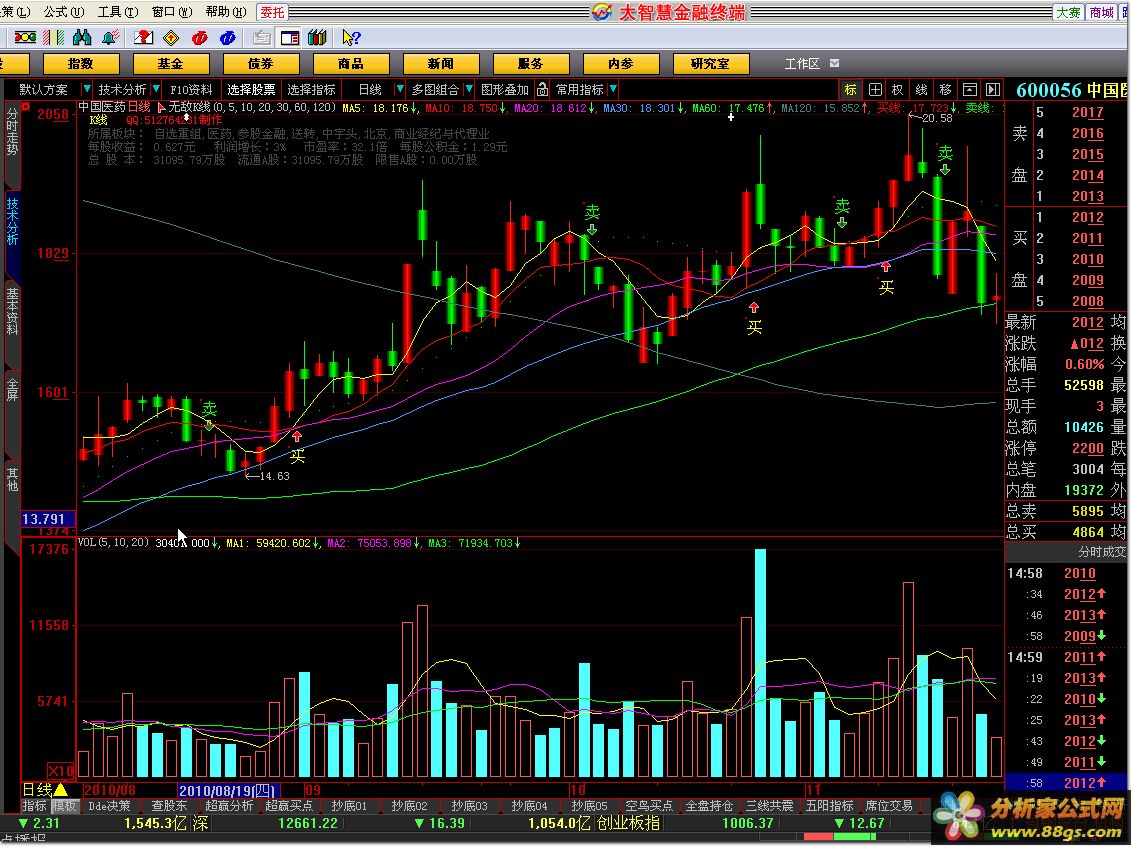The width and height of the screenshot is (1133, 847).
Task: Open the 公式 menu
Action: click(64, 12)
